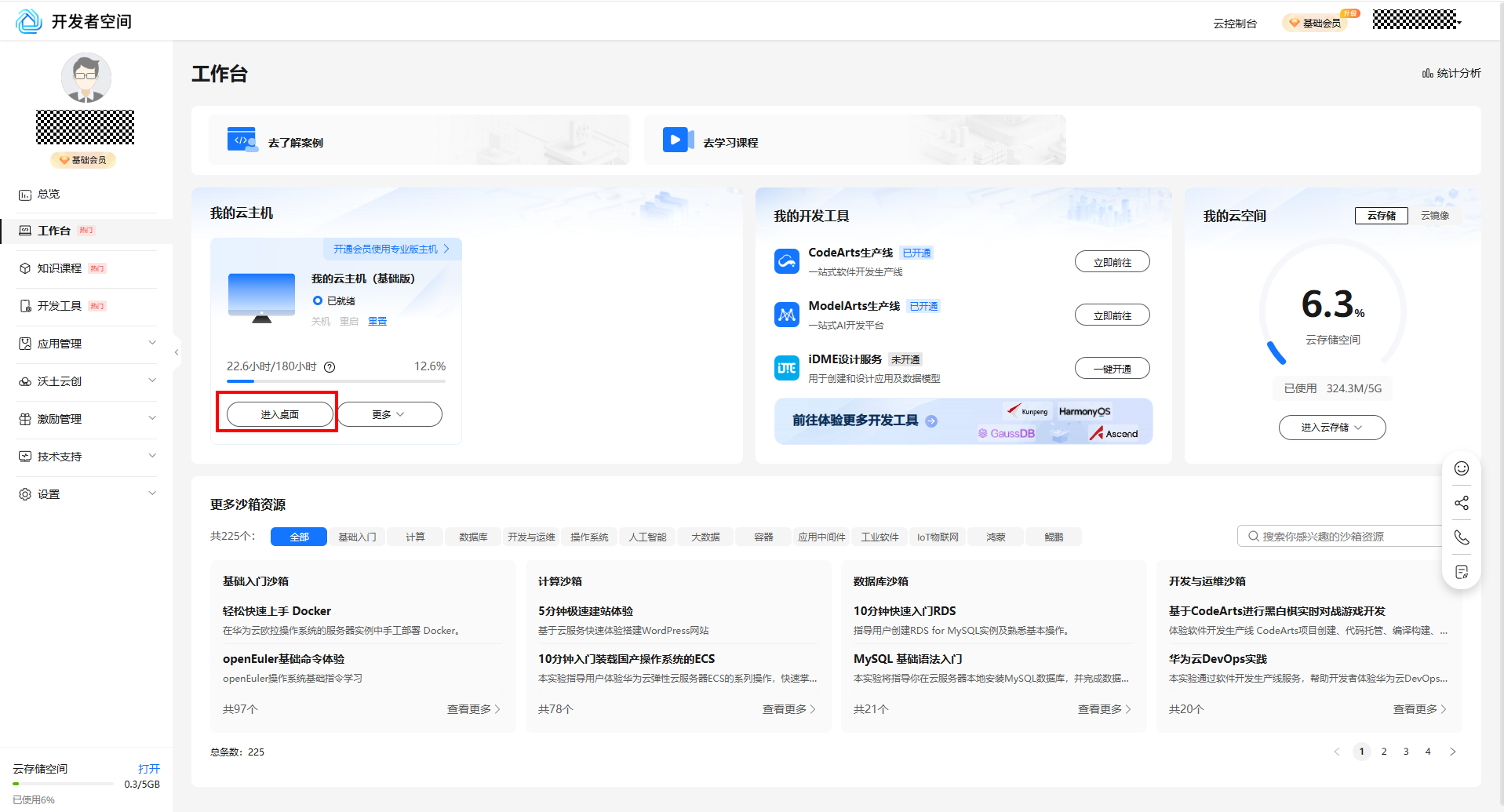The height and width of the screenshot is (812, 1504).
Task: Switch to the 云镜像 tab
Action: [1435, 216]
